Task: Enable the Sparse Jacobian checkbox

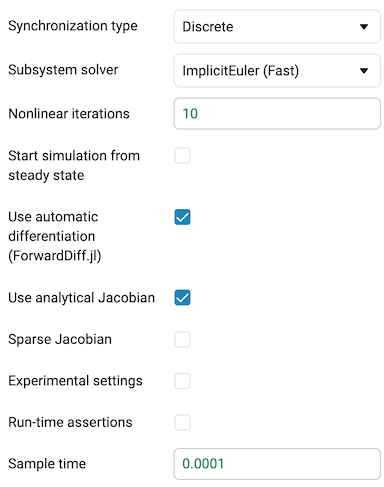Action: 182,339
